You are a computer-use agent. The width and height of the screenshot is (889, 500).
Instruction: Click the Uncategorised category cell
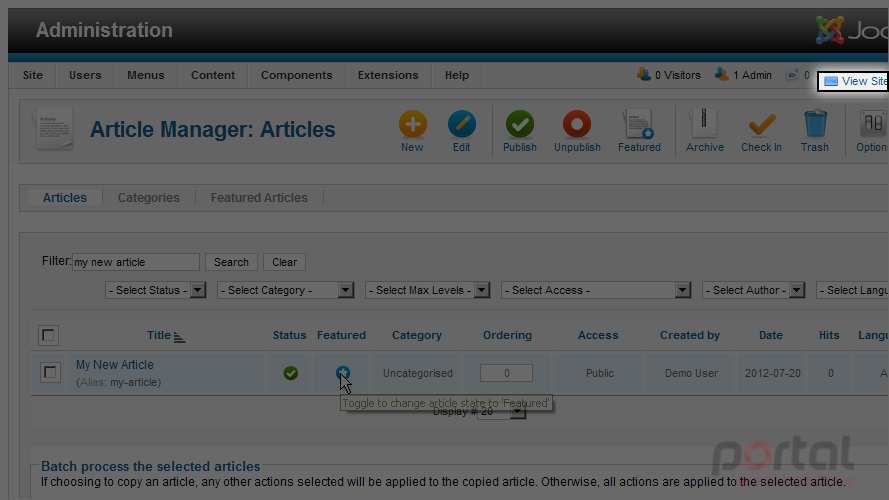[x=417, y=373]
